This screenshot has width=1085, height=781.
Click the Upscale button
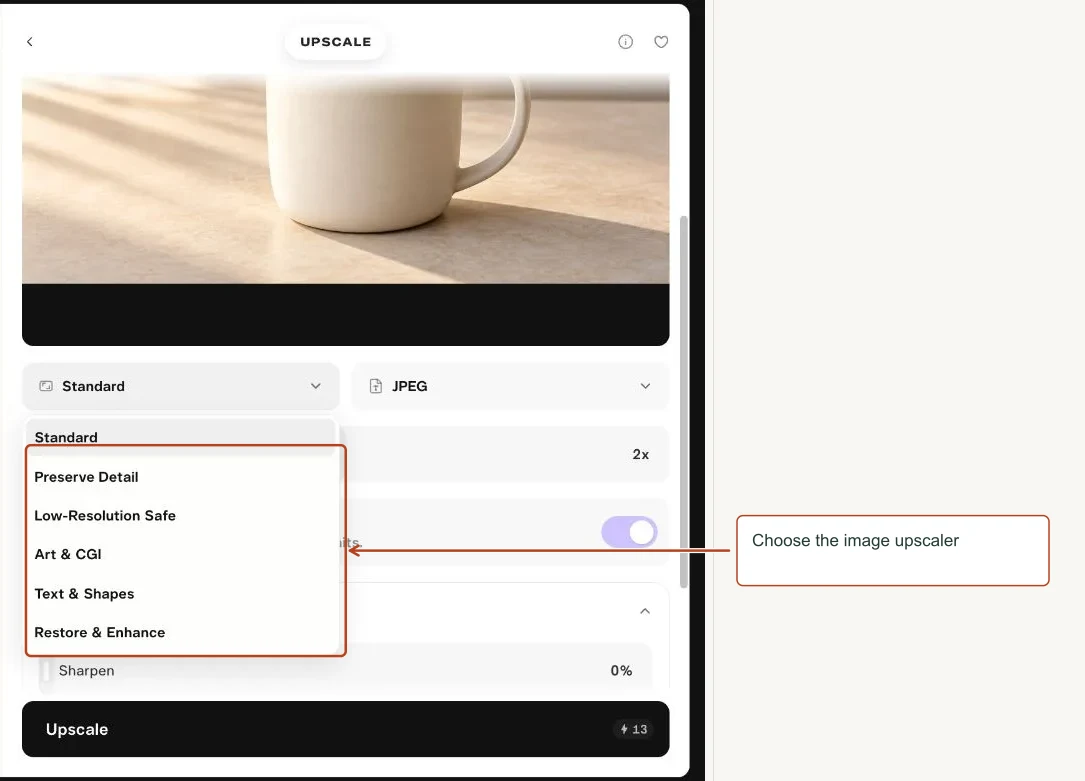[345, 729]
